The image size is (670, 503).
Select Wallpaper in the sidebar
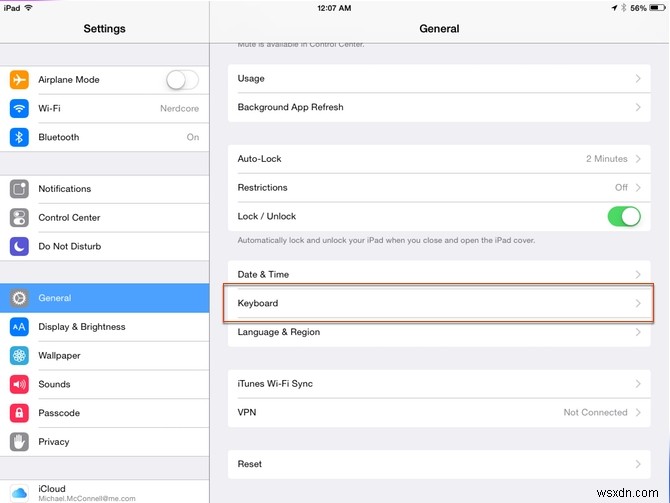point(105,356)
